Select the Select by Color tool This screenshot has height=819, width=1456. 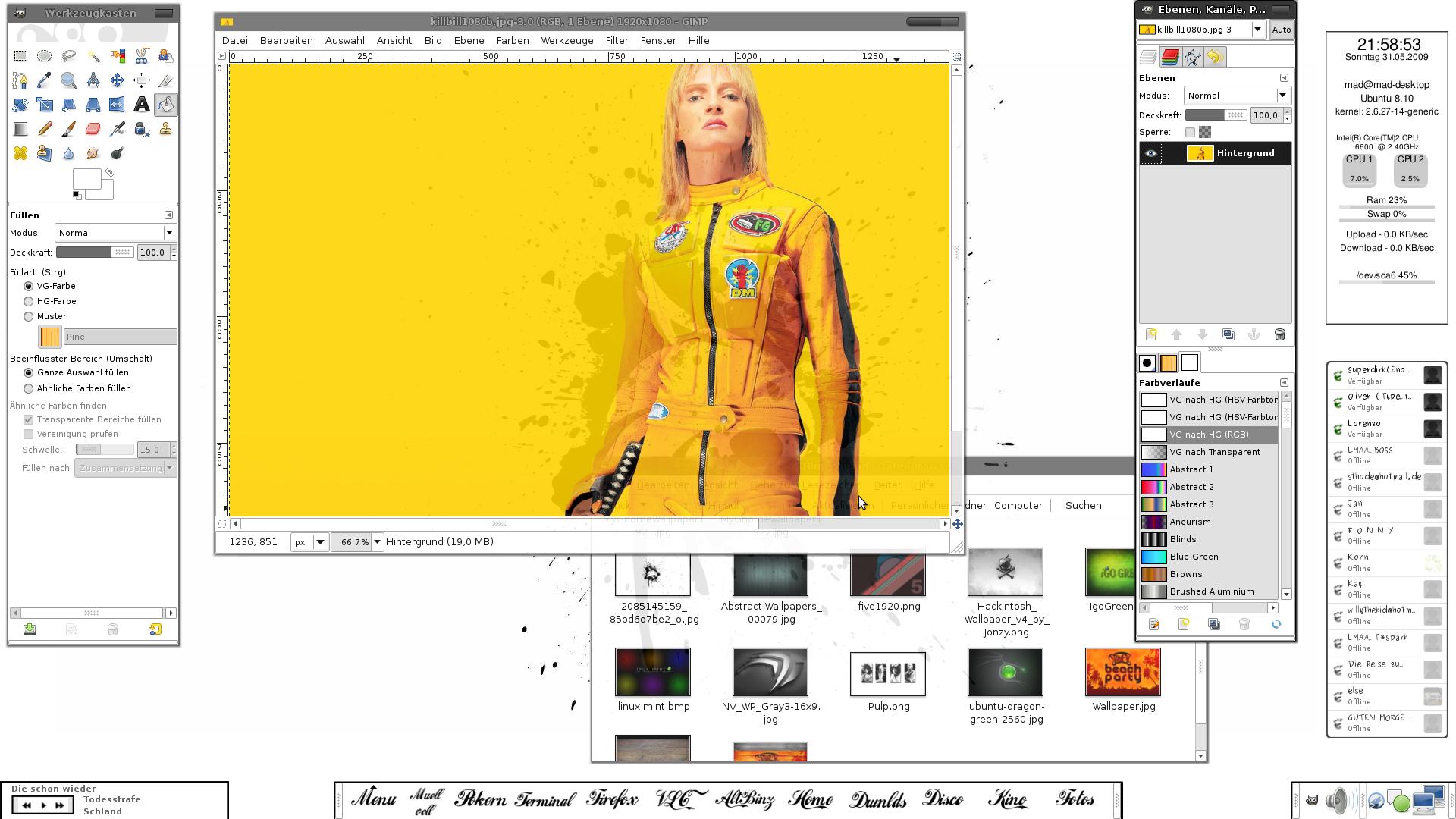[118, 56]
